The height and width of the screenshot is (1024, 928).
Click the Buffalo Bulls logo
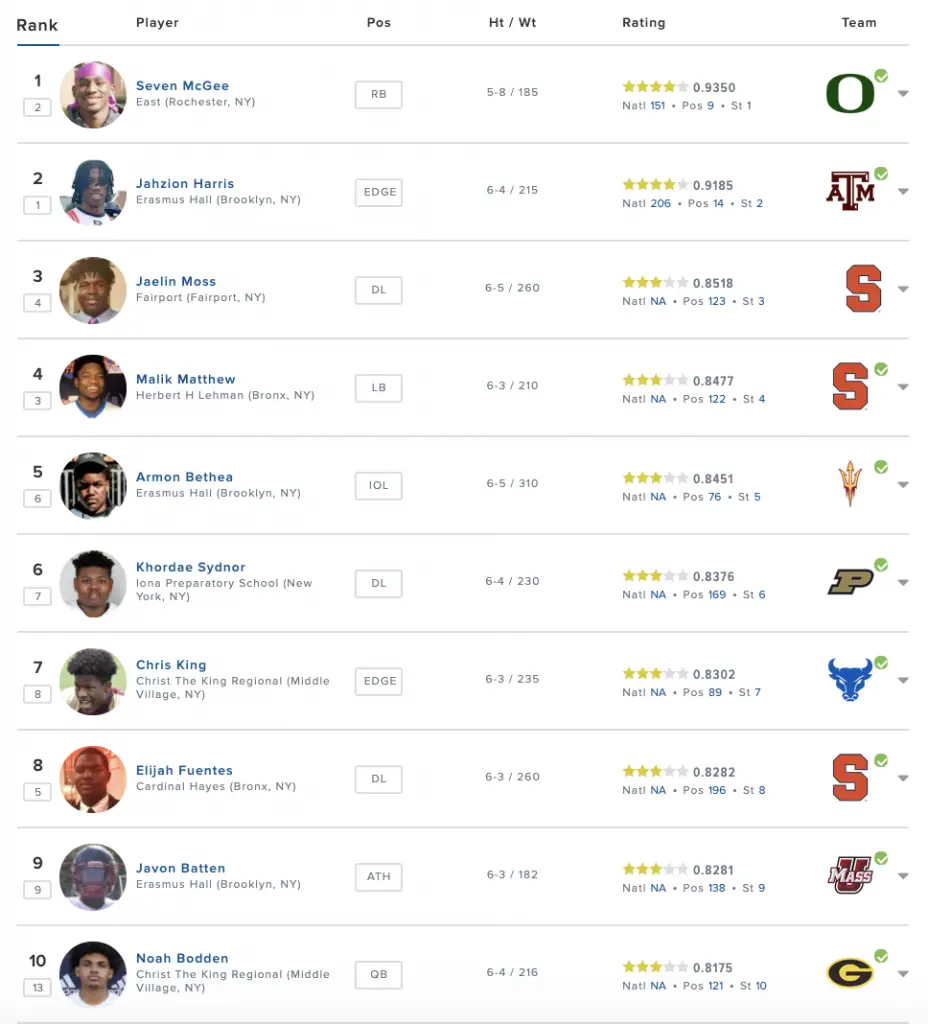tap(850, 680)
